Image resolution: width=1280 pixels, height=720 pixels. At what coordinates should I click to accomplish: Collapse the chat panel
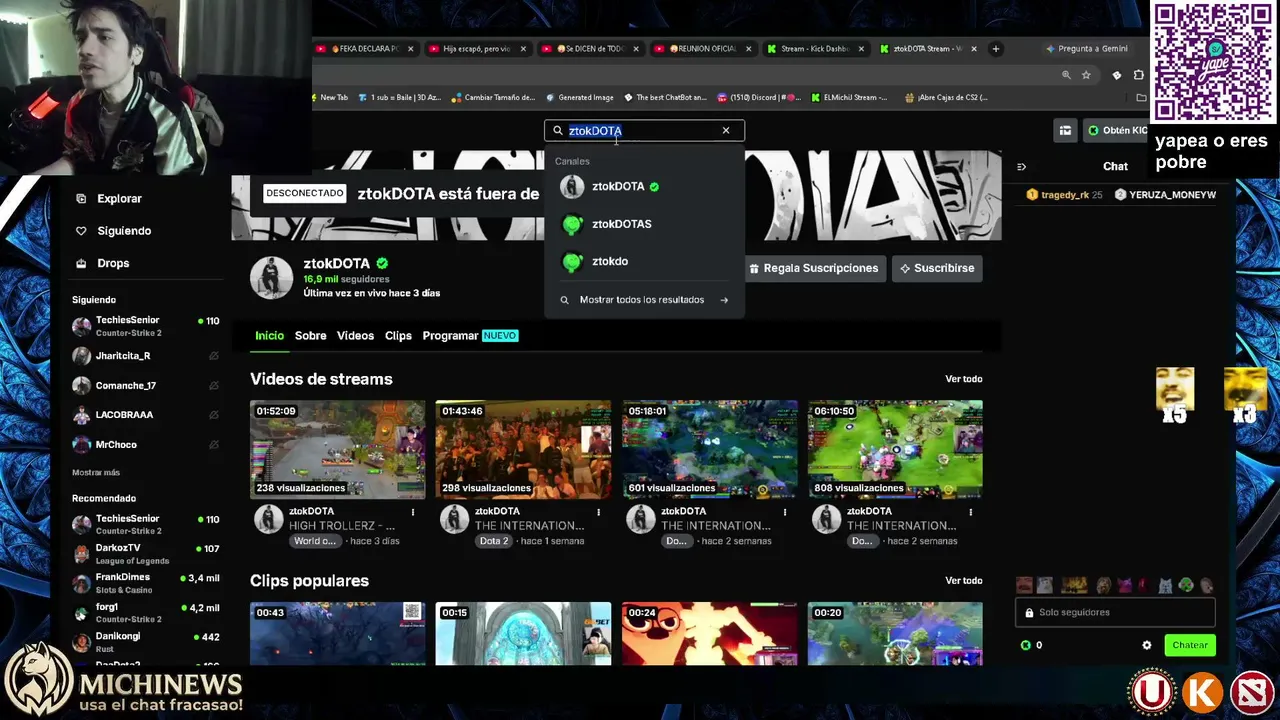[1021, 167]
